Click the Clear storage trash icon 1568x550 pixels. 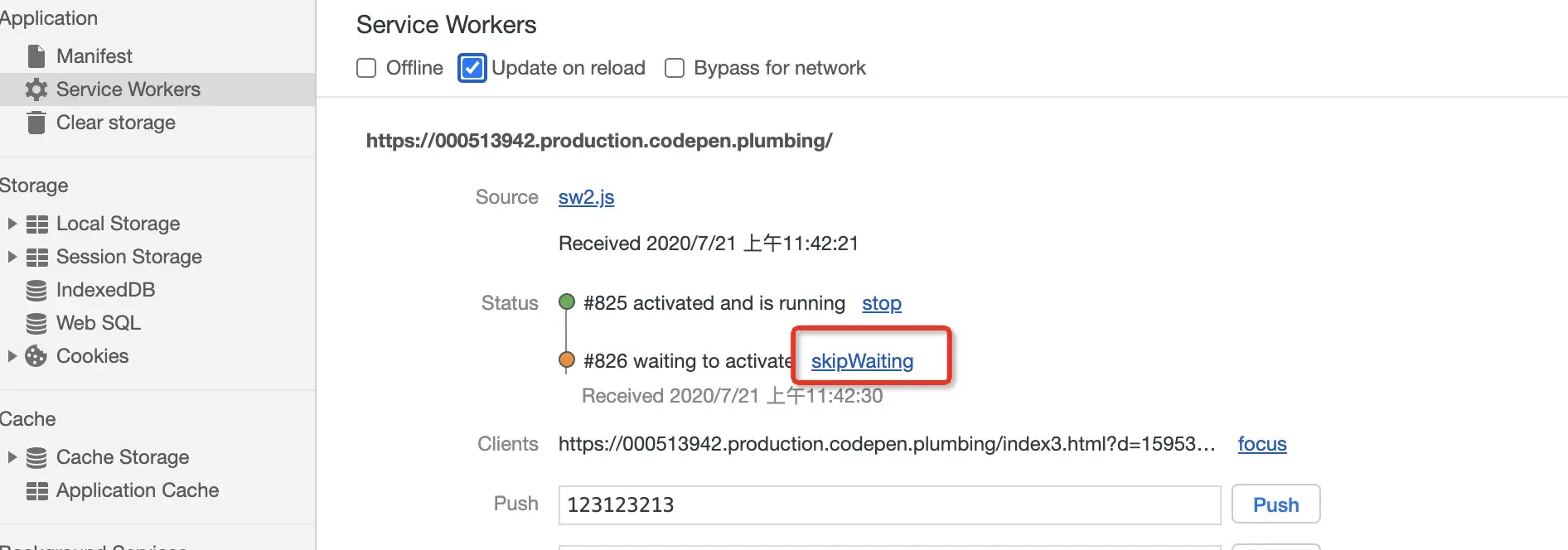pyautogui.click(x=36, y=123)
